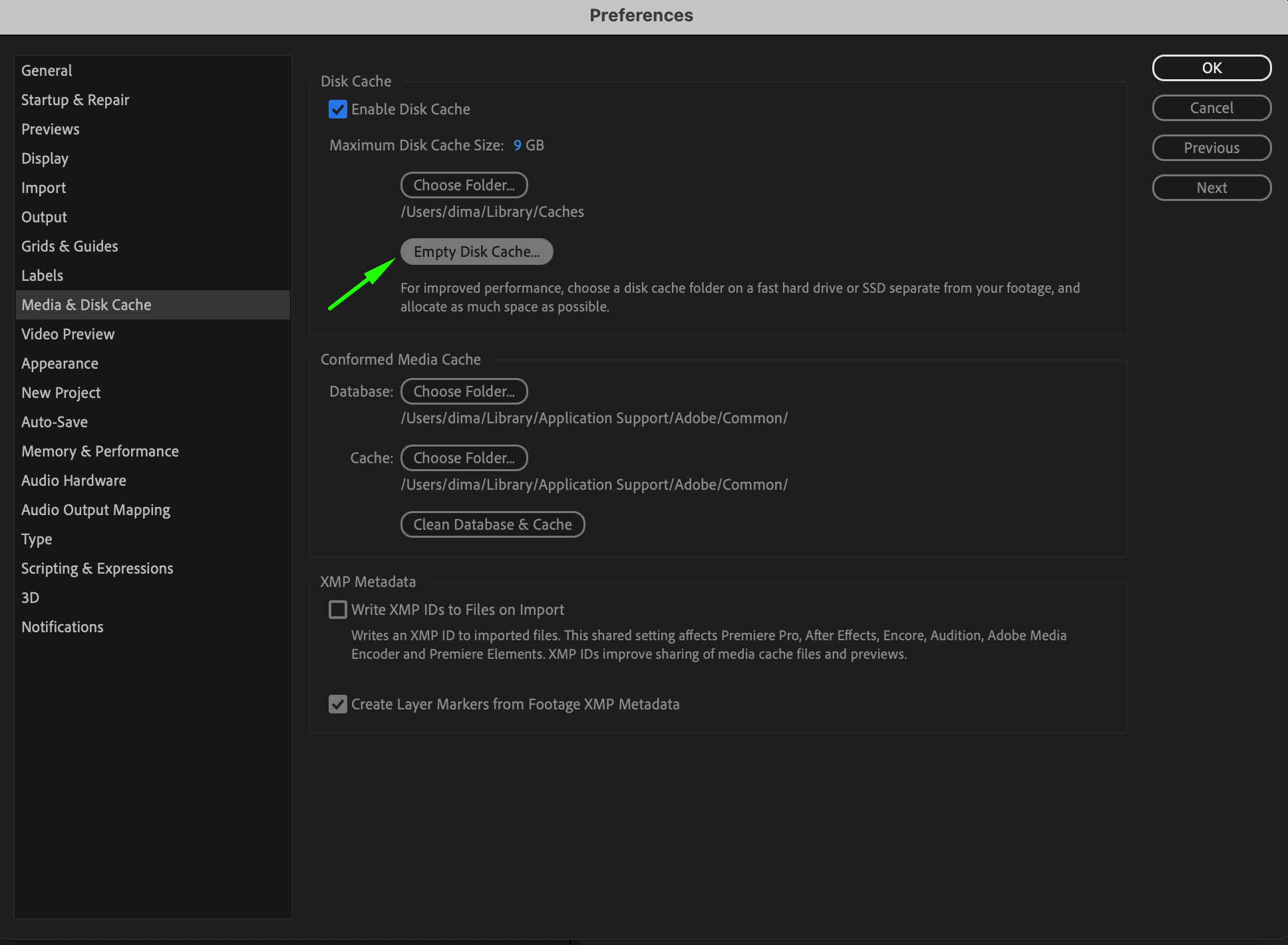The height and width of the screenshot is (945, 1288).
Task: Go to the Next preferences page
Action: pyautogui.click(x=1211, y=188)
